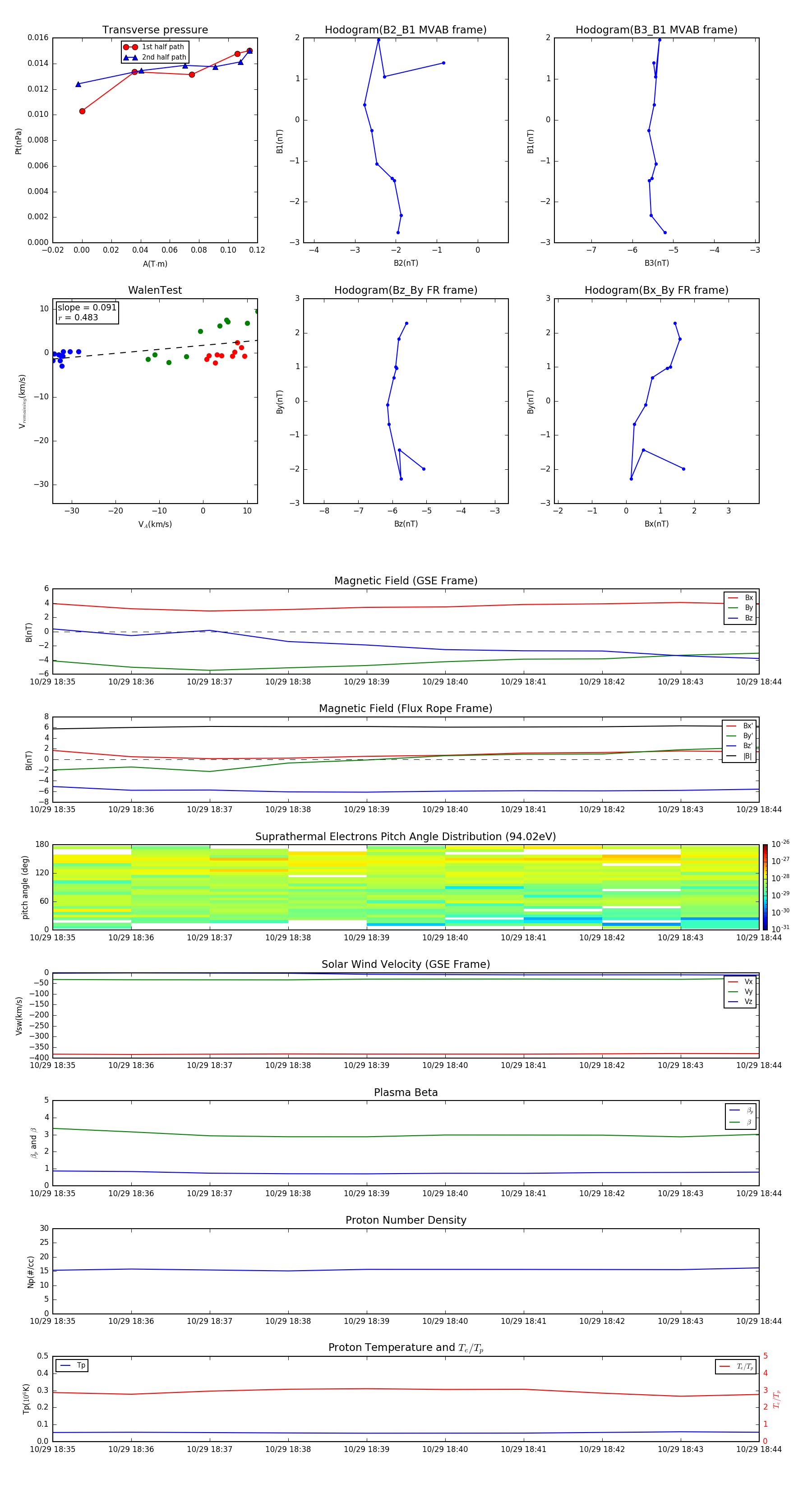Click the "B3(nT)" x-axis label
This screenshot has height=1489, width=812.
tap(656, 263)
